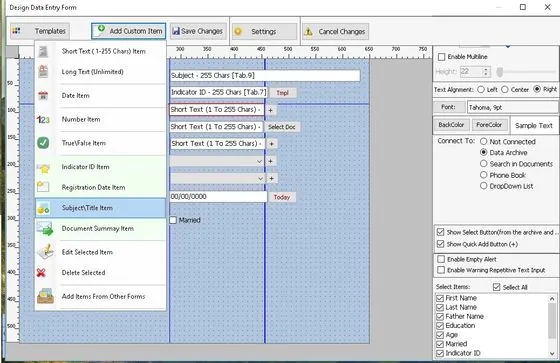This screenshot has height=363, width=560.
Task: Select DropDown List radio option
Action: [x=484, y=186]
